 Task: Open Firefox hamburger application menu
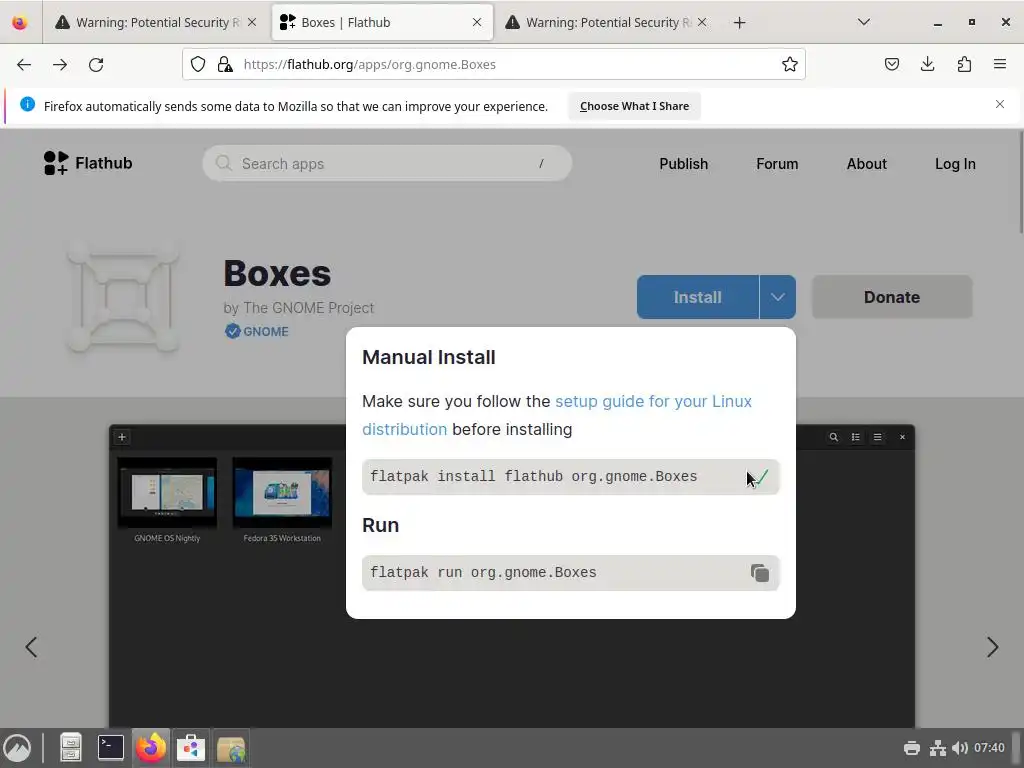pyautogui.click(x=1000, y=64)
